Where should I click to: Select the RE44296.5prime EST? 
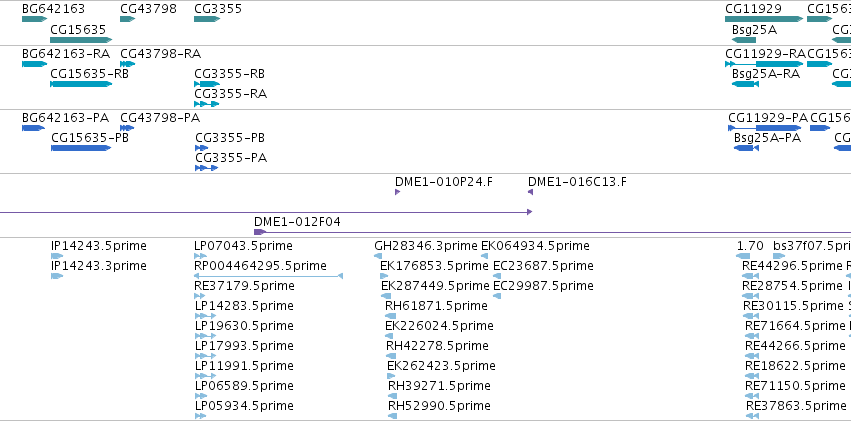click(750, 276)
